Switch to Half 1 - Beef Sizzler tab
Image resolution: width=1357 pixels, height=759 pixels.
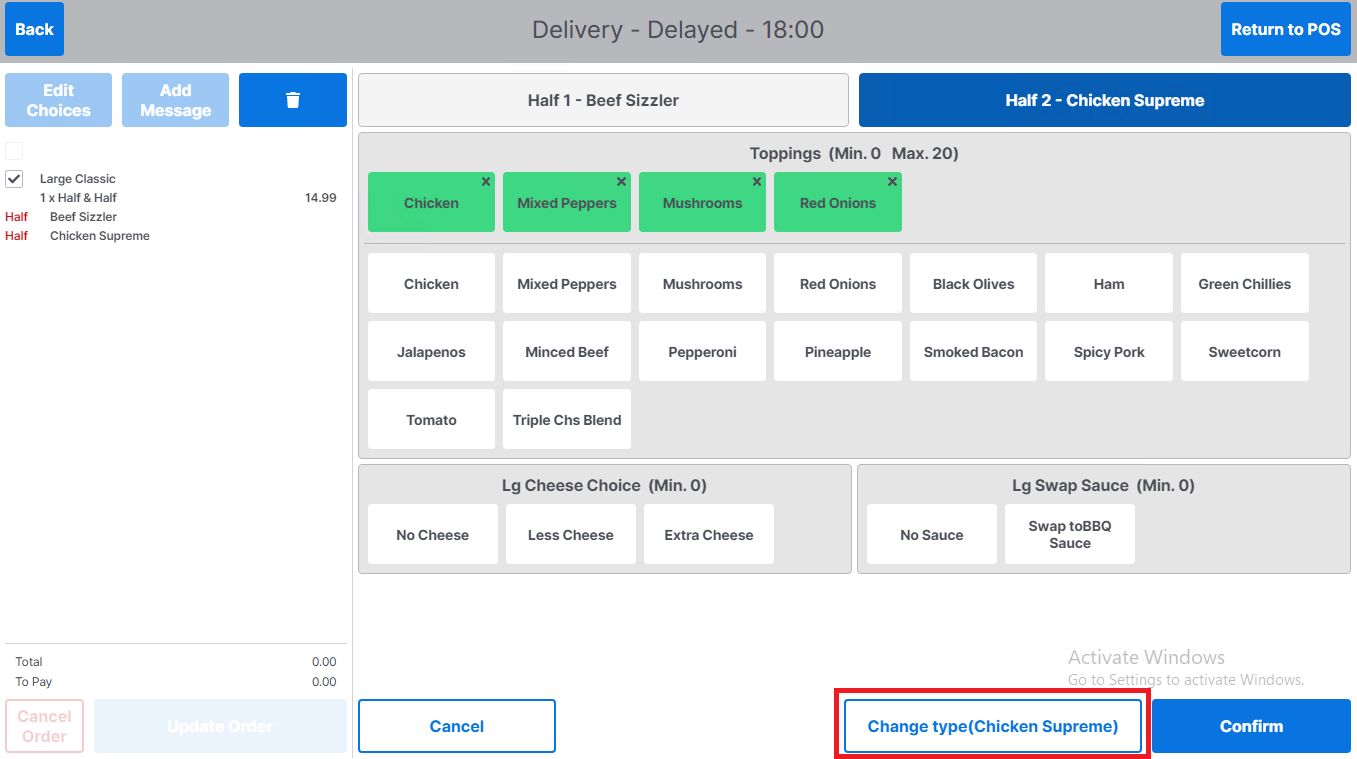click(x=603, y=100)
